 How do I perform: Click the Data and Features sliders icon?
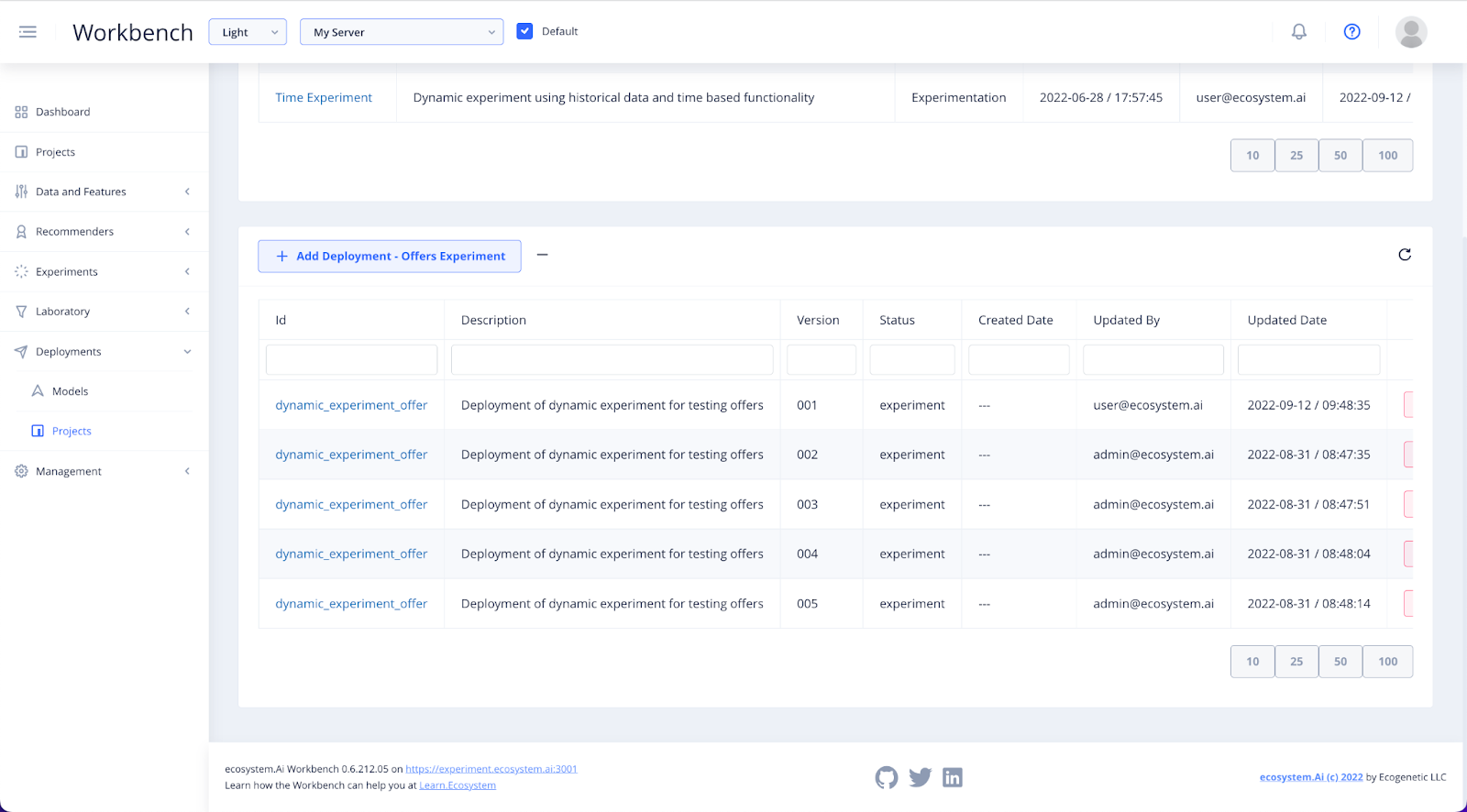(x=21, y=192)
